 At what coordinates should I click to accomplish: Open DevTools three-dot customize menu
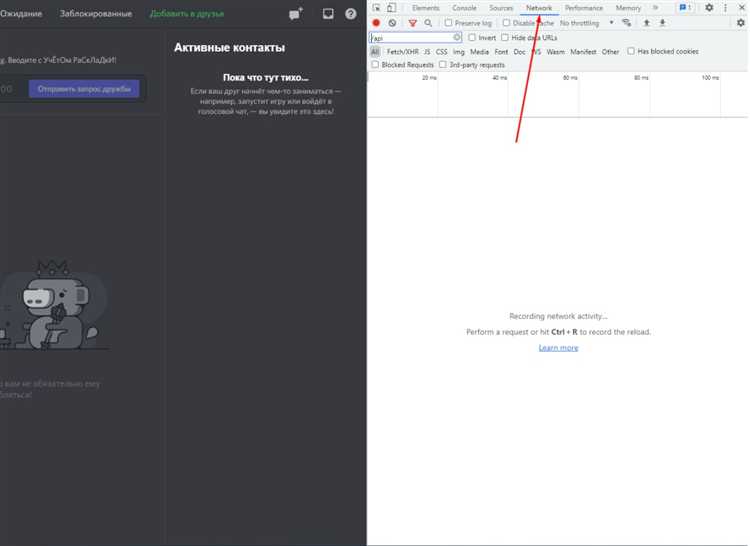tap(725, 8)
